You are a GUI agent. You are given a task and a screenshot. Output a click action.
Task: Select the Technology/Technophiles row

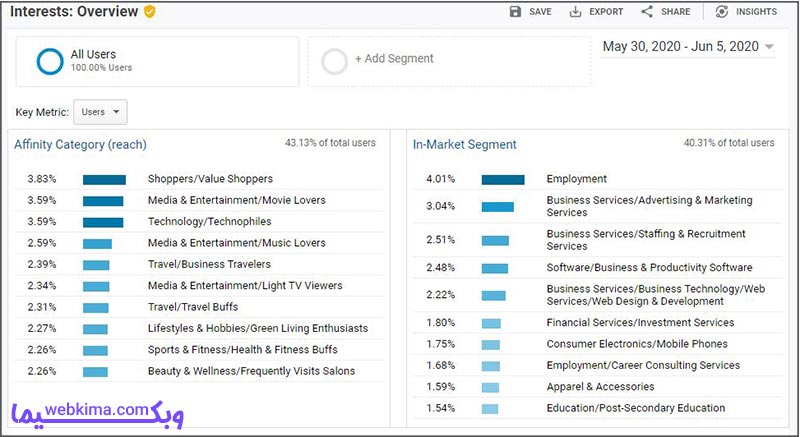click(199, 222)
